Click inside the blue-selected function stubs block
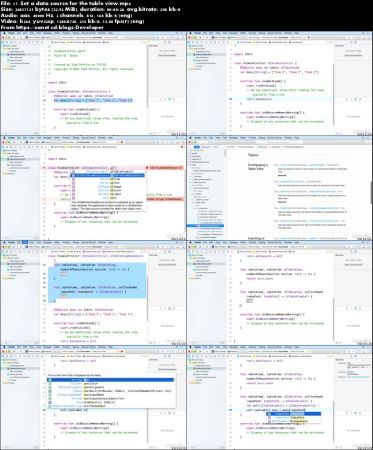 click(97, 283)
